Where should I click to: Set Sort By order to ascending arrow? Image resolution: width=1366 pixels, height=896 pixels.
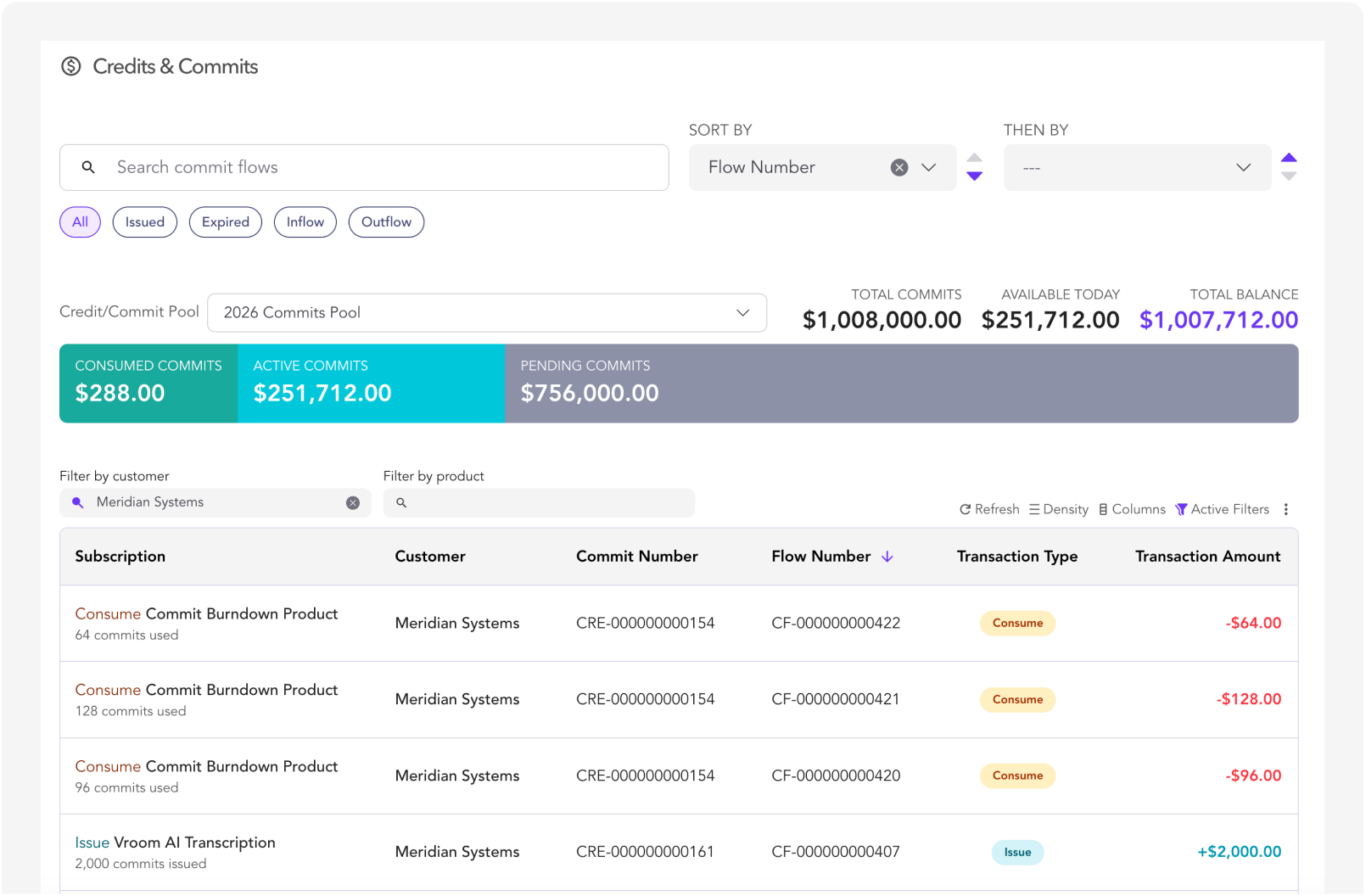point(975,158)
